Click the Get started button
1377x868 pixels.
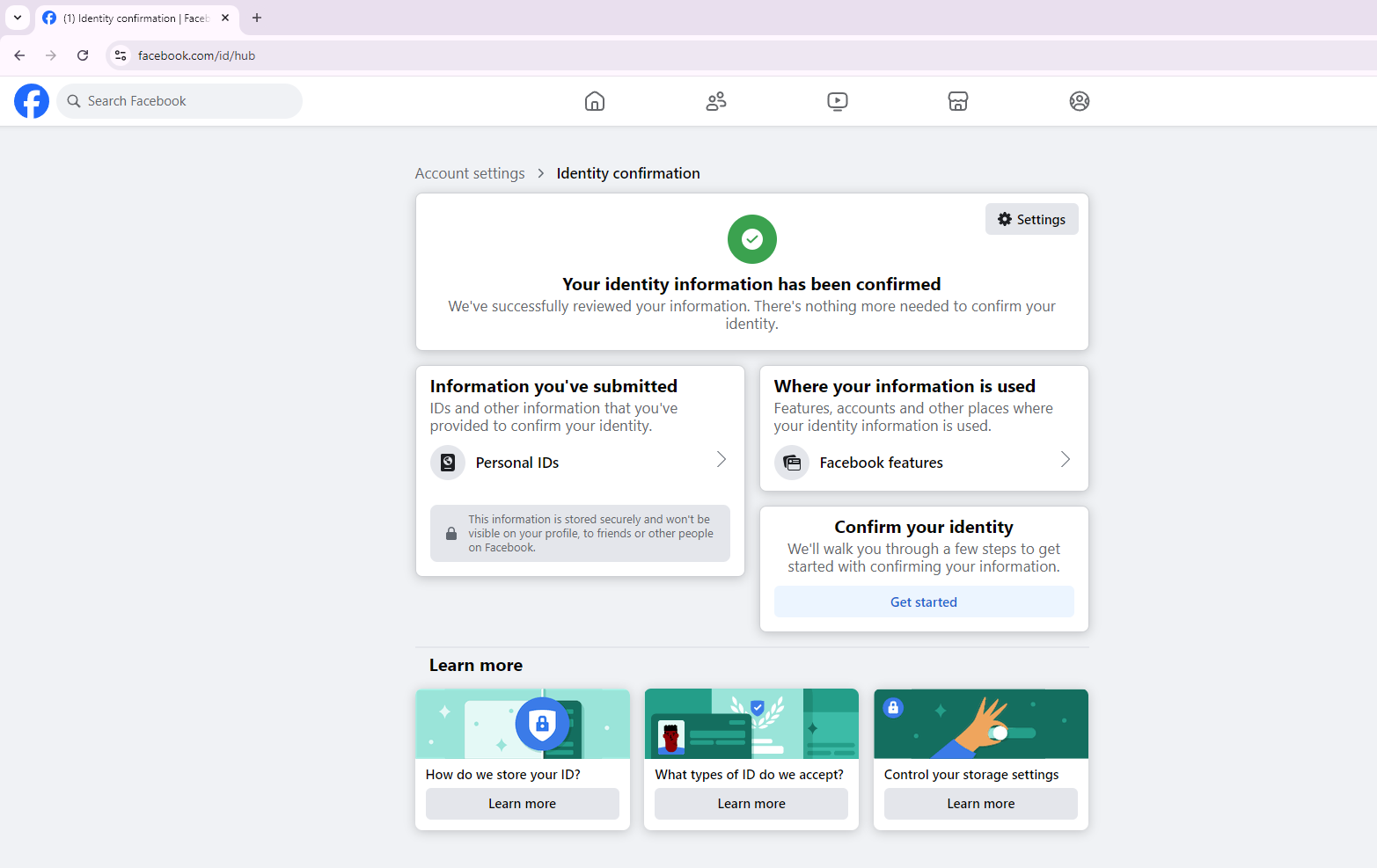(924, 602)
